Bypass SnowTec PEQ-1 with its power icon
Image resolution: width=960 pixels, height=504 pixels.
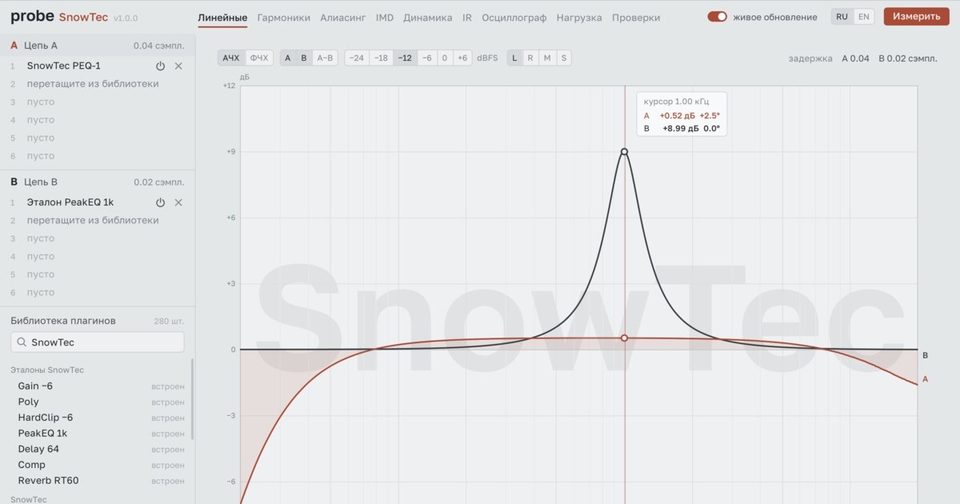pyautogui.click(x=160, y=66)
